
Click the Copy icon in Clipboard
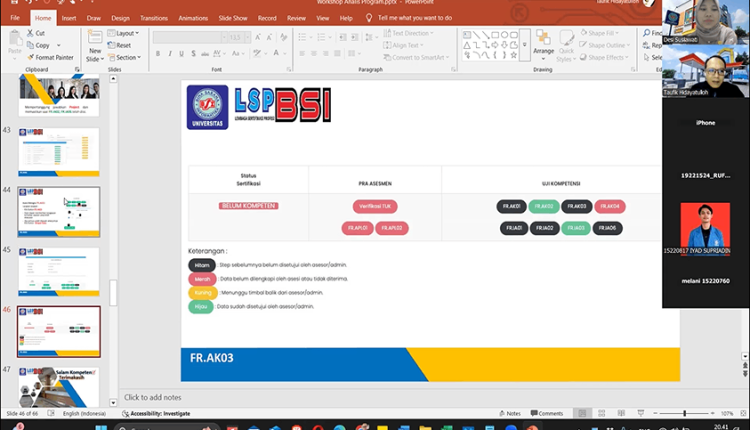(31, 45)
